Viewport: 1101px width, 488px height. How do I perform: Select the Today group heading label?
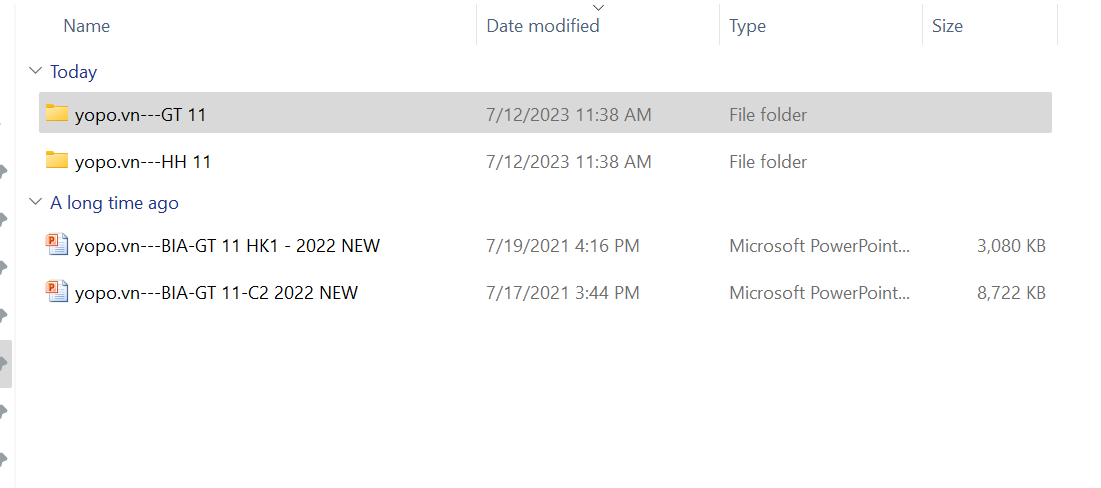74,72
